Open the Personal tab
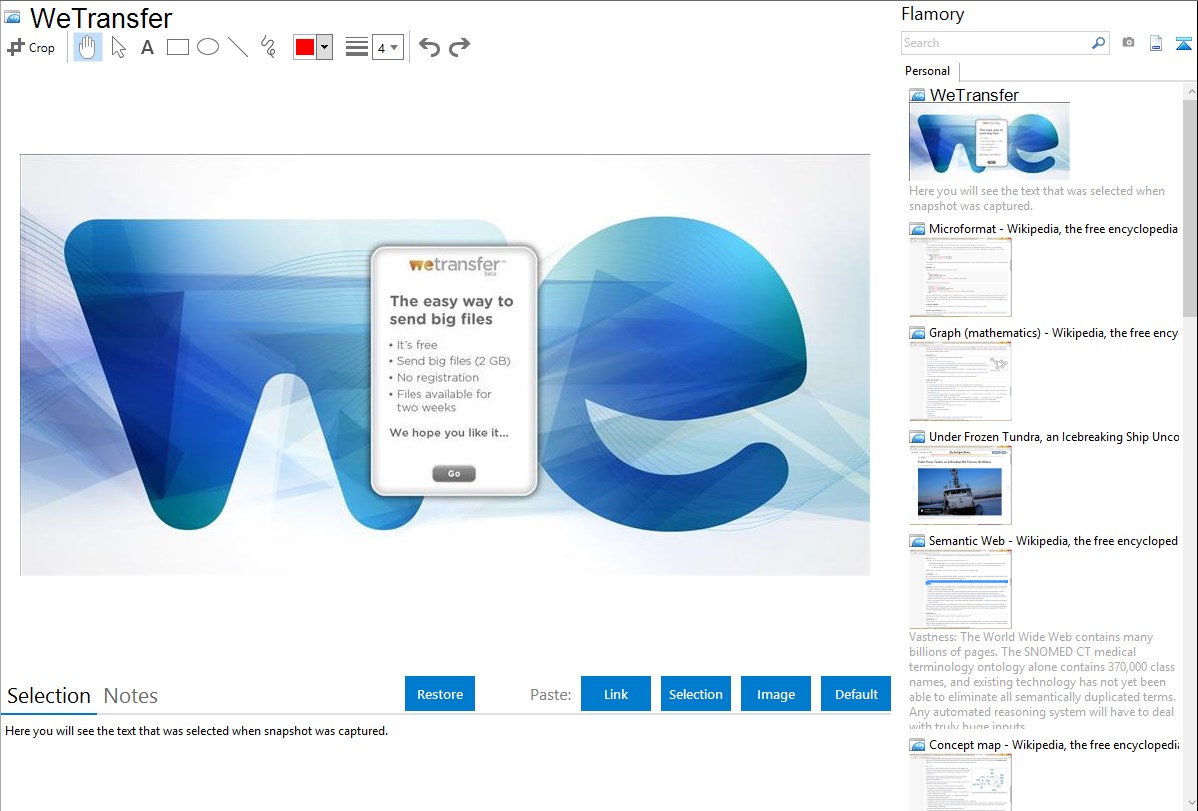Screen dimensions: 1198x811 [x=927, y=71]
